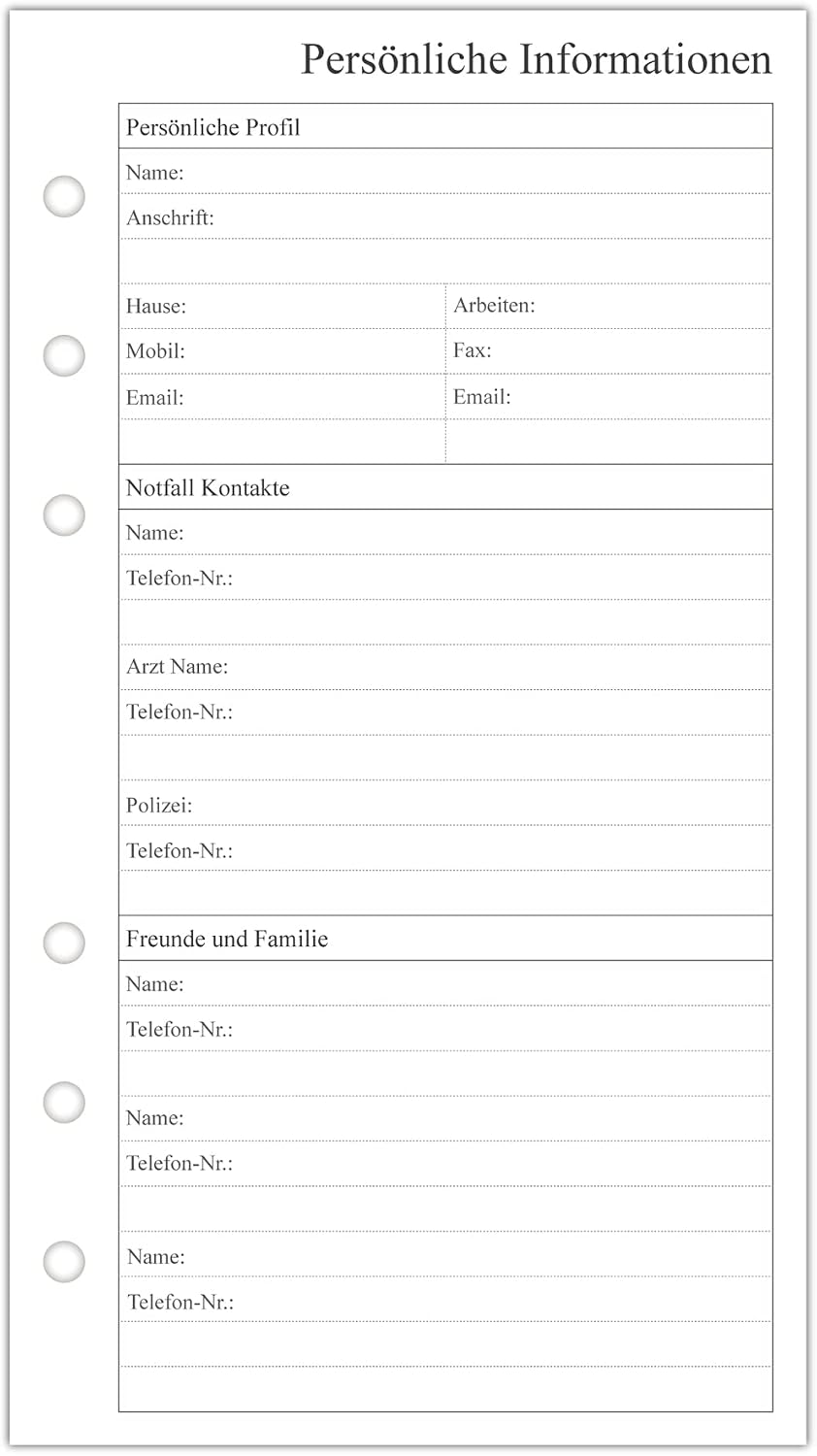817x1456 pixels.
Task: Click the Arbeiten phone field
Action: pos(609,306)
